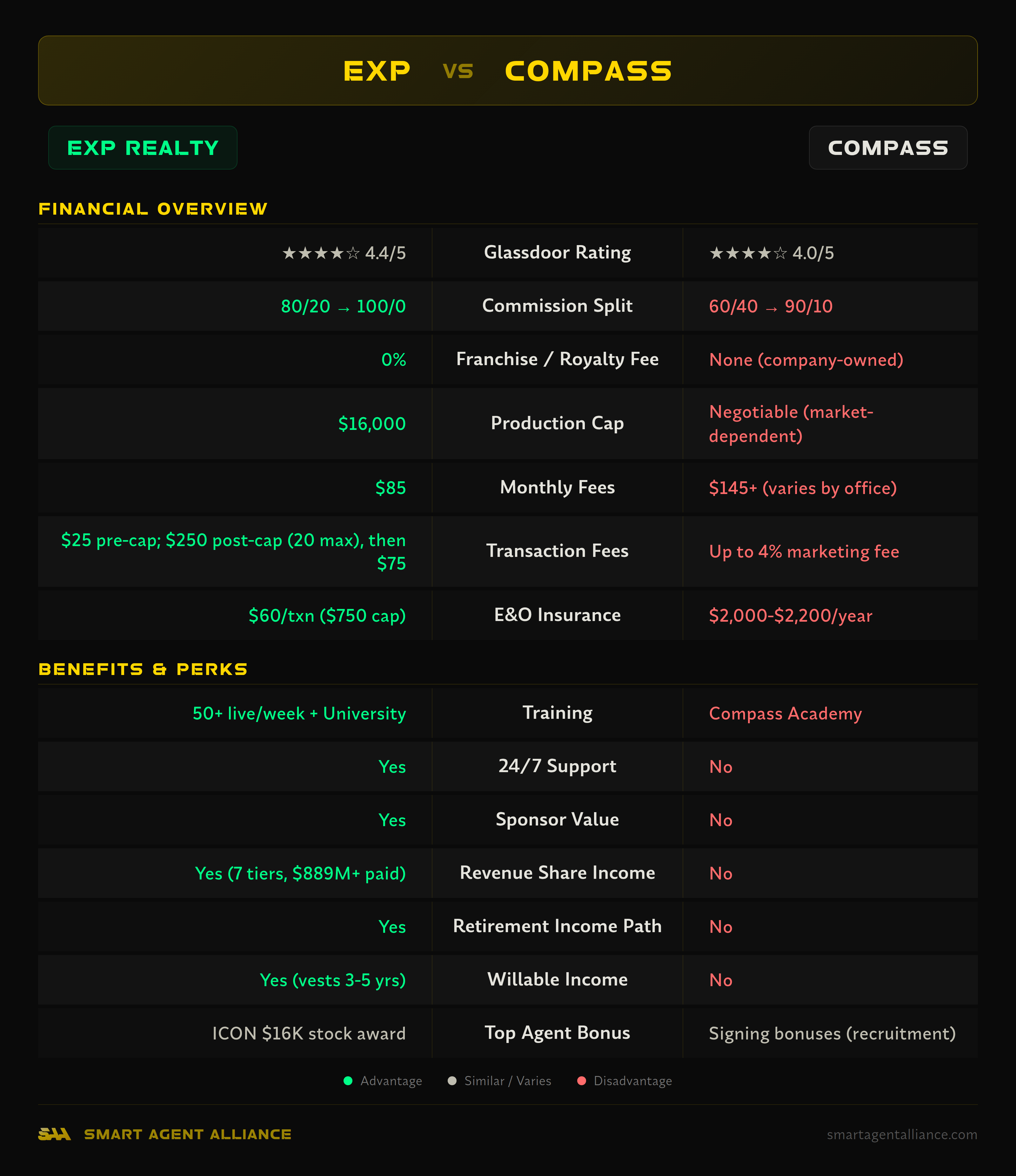Click the eXp 4.4/5 star rating
Image resolution: width=1016 pixels, height=1176 pixels.
pos(344,253)
